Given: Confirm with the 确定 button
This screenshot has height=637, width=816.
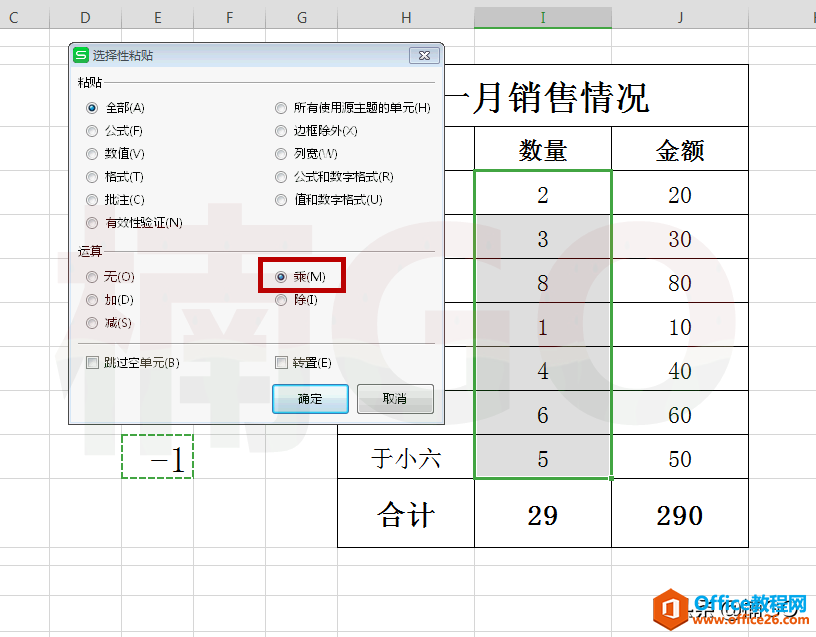Looking at the screenshot, I should coord(310,399).
